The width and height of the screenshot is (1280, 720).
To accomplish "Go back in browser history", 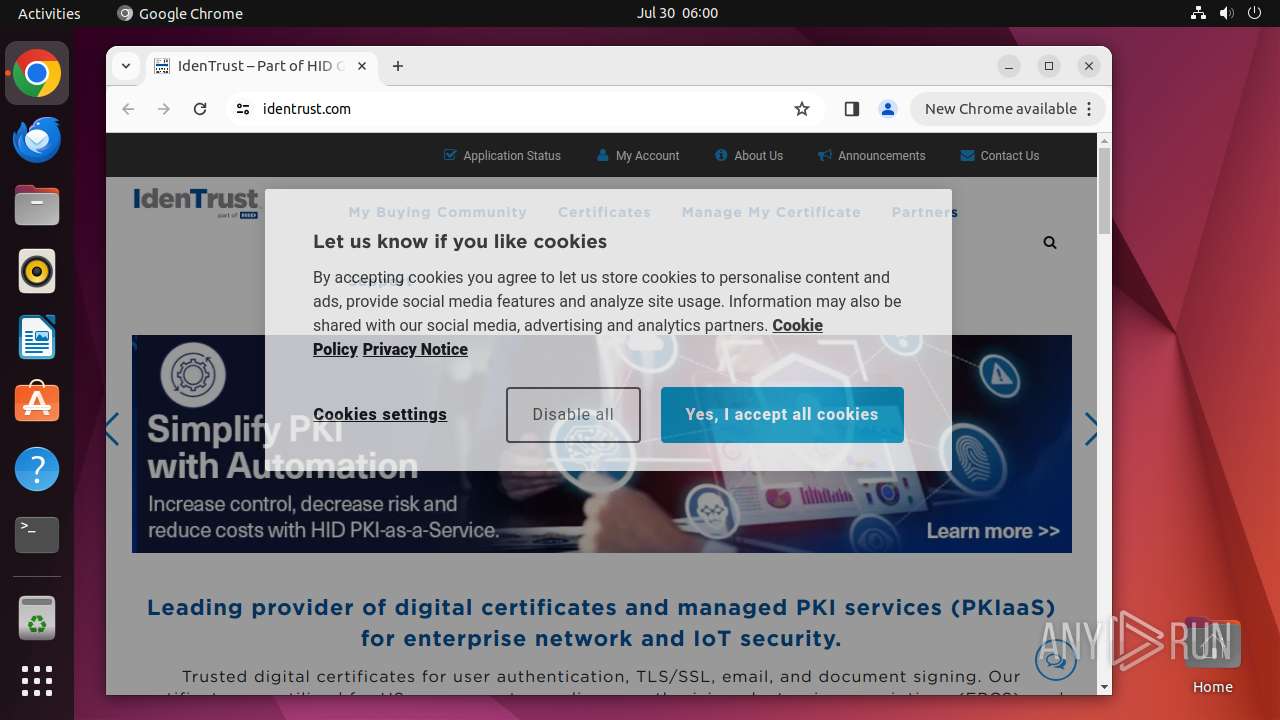I will point(128,109).
